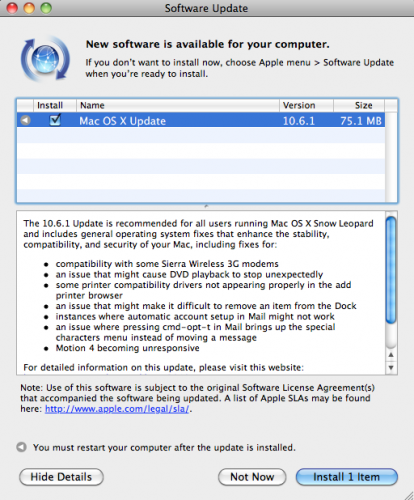Click the window resize grip icon
Image resolution: width=414 pixels, height=500 pixels.
408,495
